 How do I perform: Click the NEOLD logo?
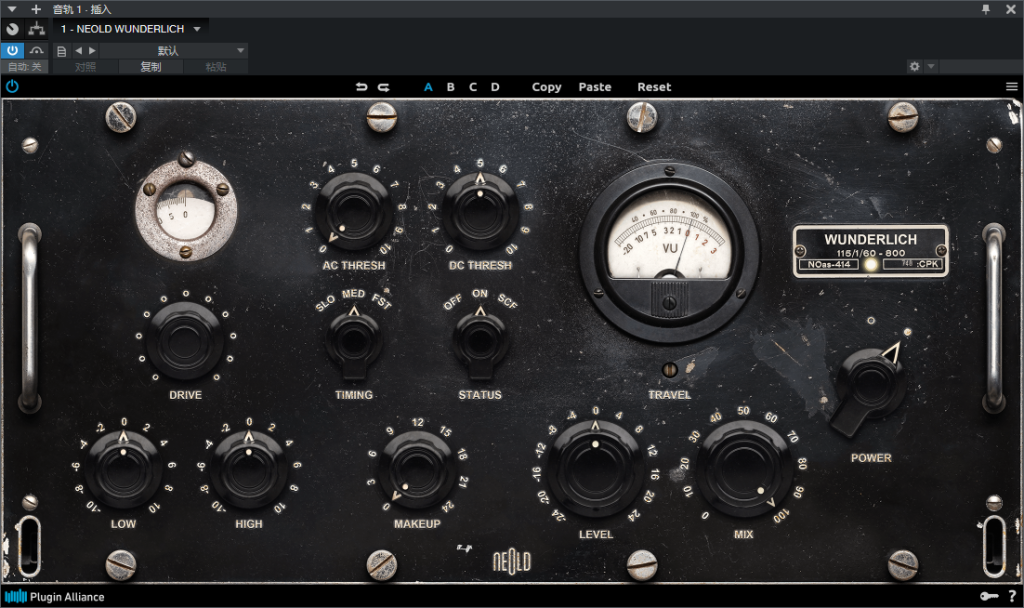511,561
